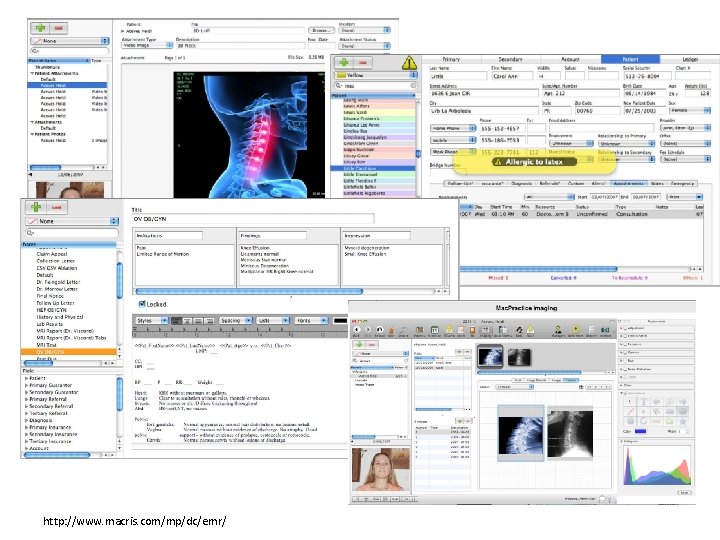Open the Fee Schedule dropdown
This screenshot has width=720, height=540.
(x=685, y=159)
